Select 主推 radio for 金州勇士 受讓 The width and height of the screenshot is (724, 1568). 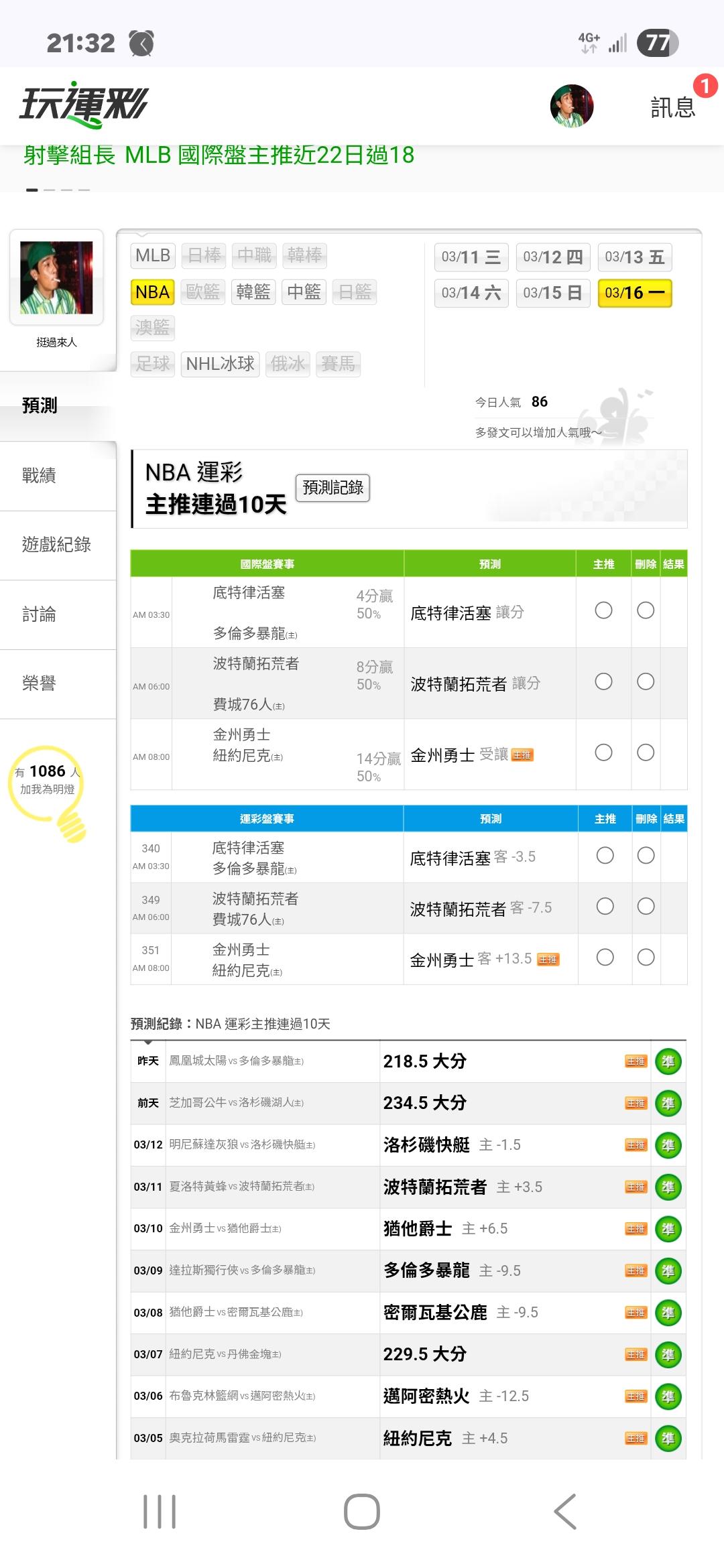[603, 753]
